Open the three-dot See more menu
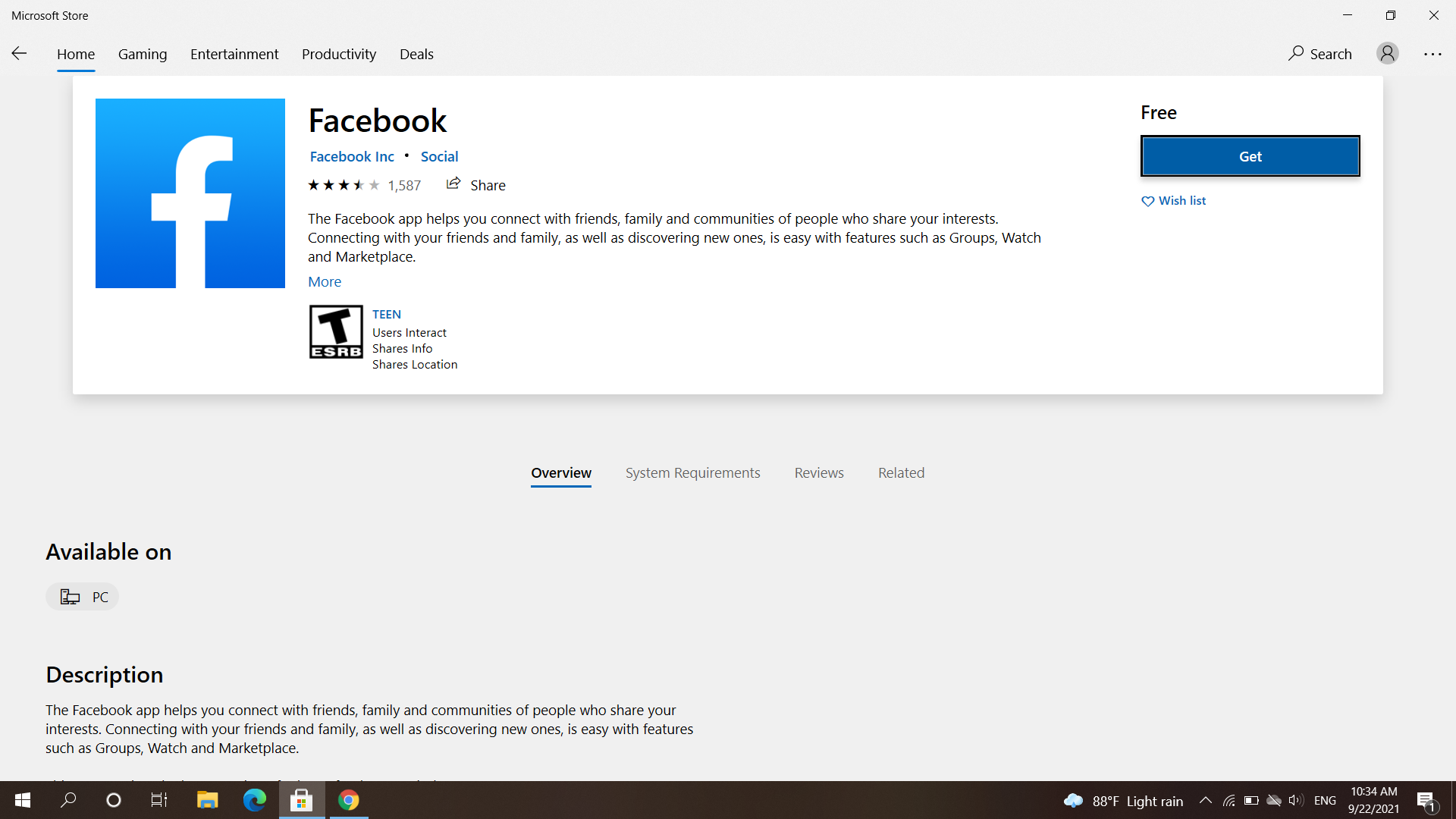 coord(1432,54)
